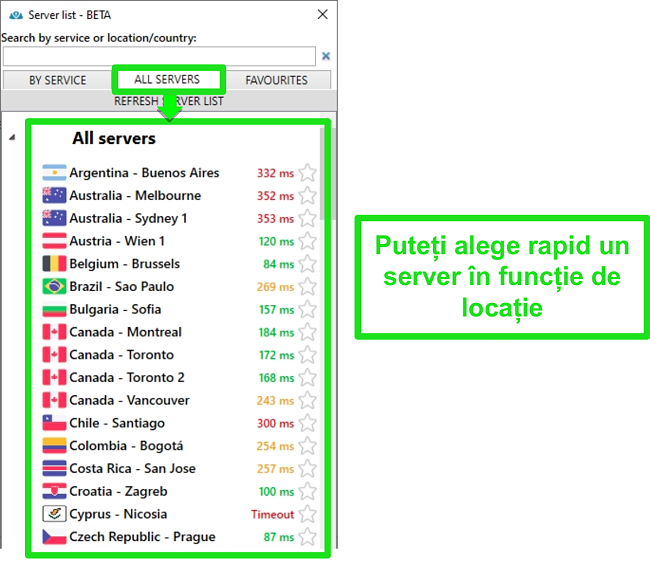Select the ALL SERVERS tab
The height and width of the screenshot is (568, 650).
click(167, 80)
